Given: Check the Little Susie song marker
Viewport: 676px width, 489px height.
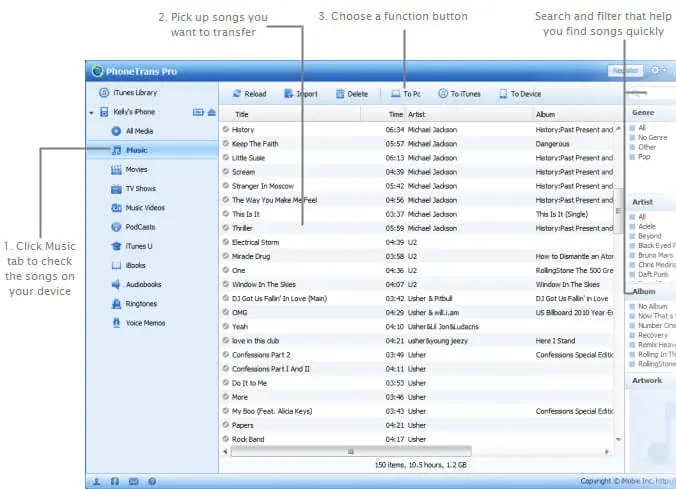Looking at the screenshot, I should (225, 157).
